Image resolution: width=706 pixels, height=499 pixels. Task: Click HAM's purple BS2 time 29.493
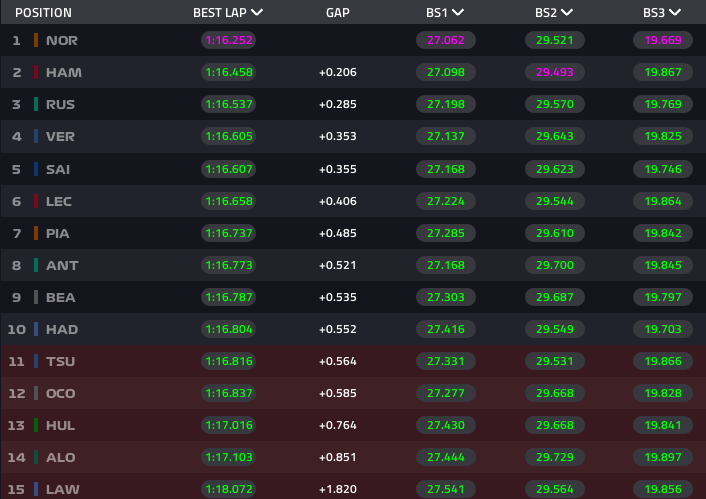(555, 73)
